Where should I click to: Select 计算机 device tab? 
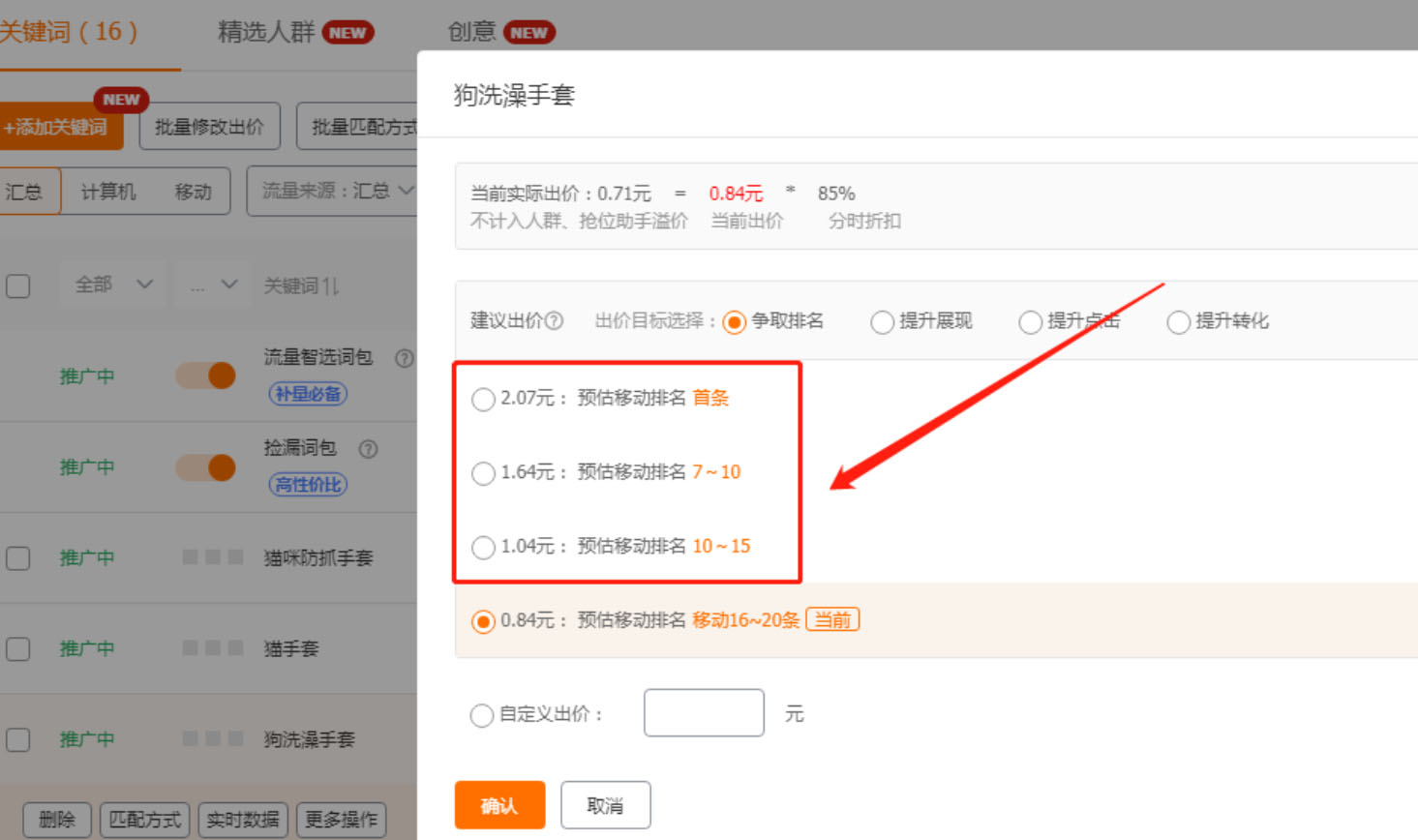[107, 192]
